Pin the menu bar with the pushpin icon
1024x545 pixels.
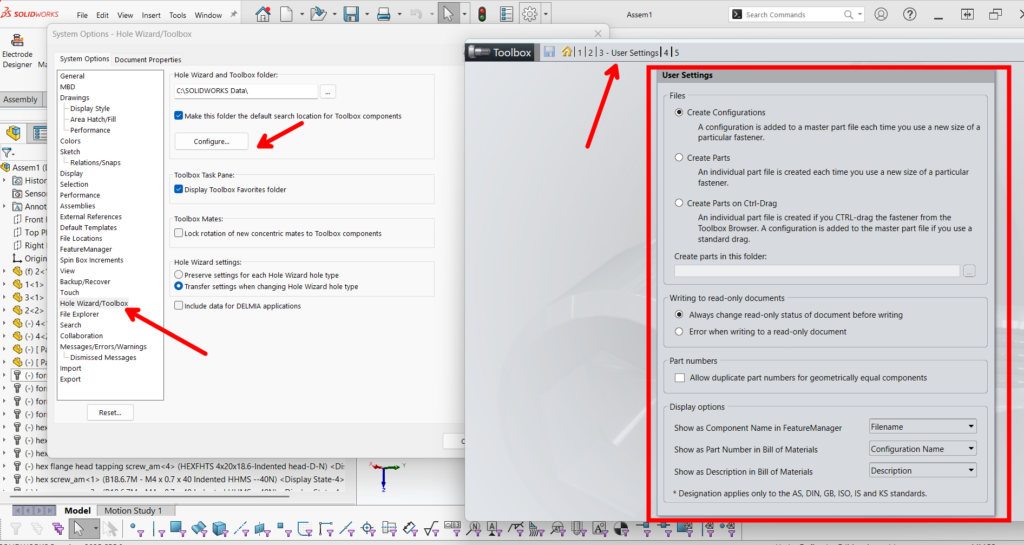click(234, 14)
